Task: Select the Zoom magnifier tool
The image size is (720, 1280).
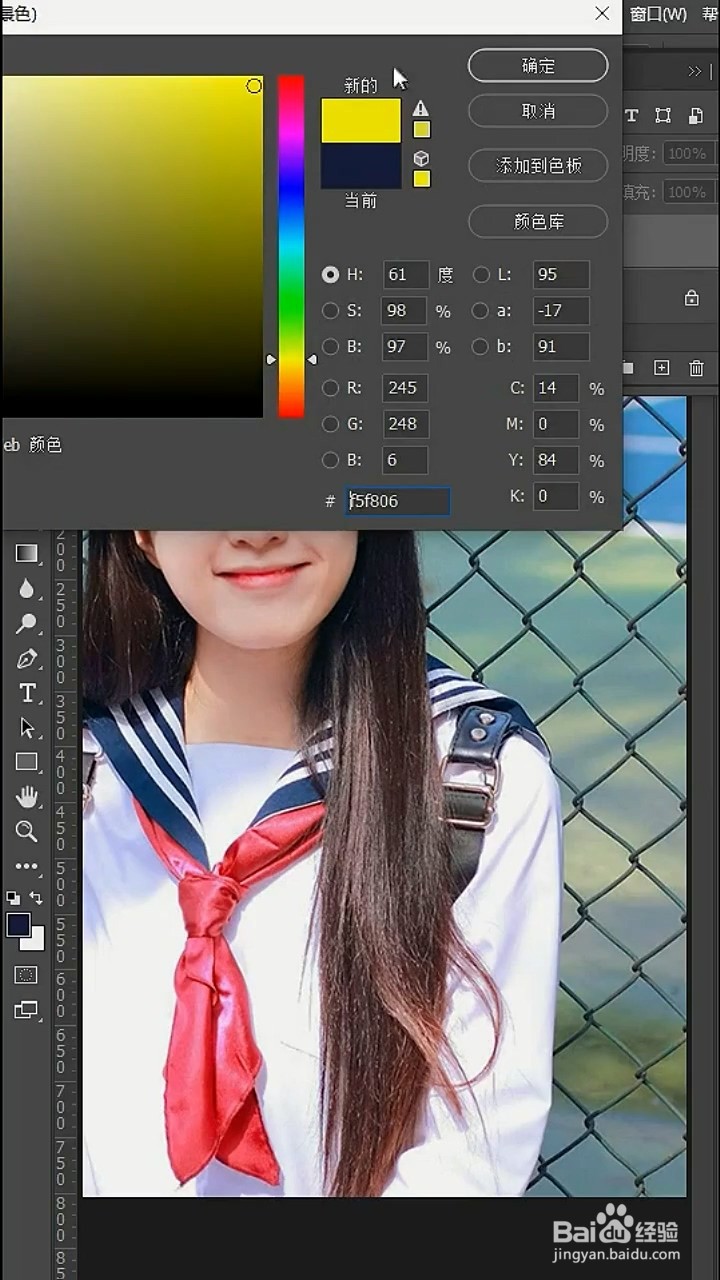Action: 26,831
